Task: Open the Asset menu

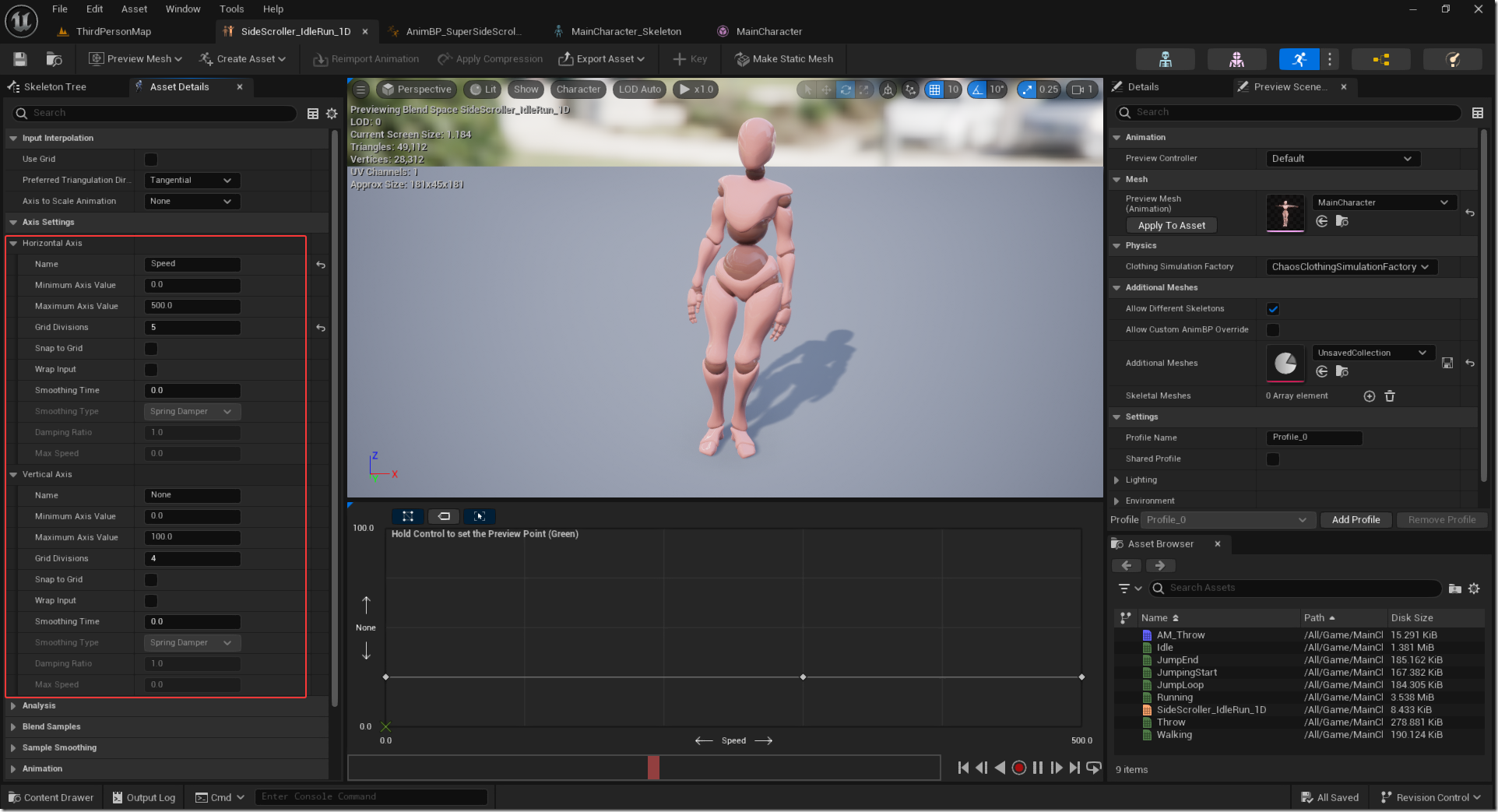Action: (x=134, y=9)
